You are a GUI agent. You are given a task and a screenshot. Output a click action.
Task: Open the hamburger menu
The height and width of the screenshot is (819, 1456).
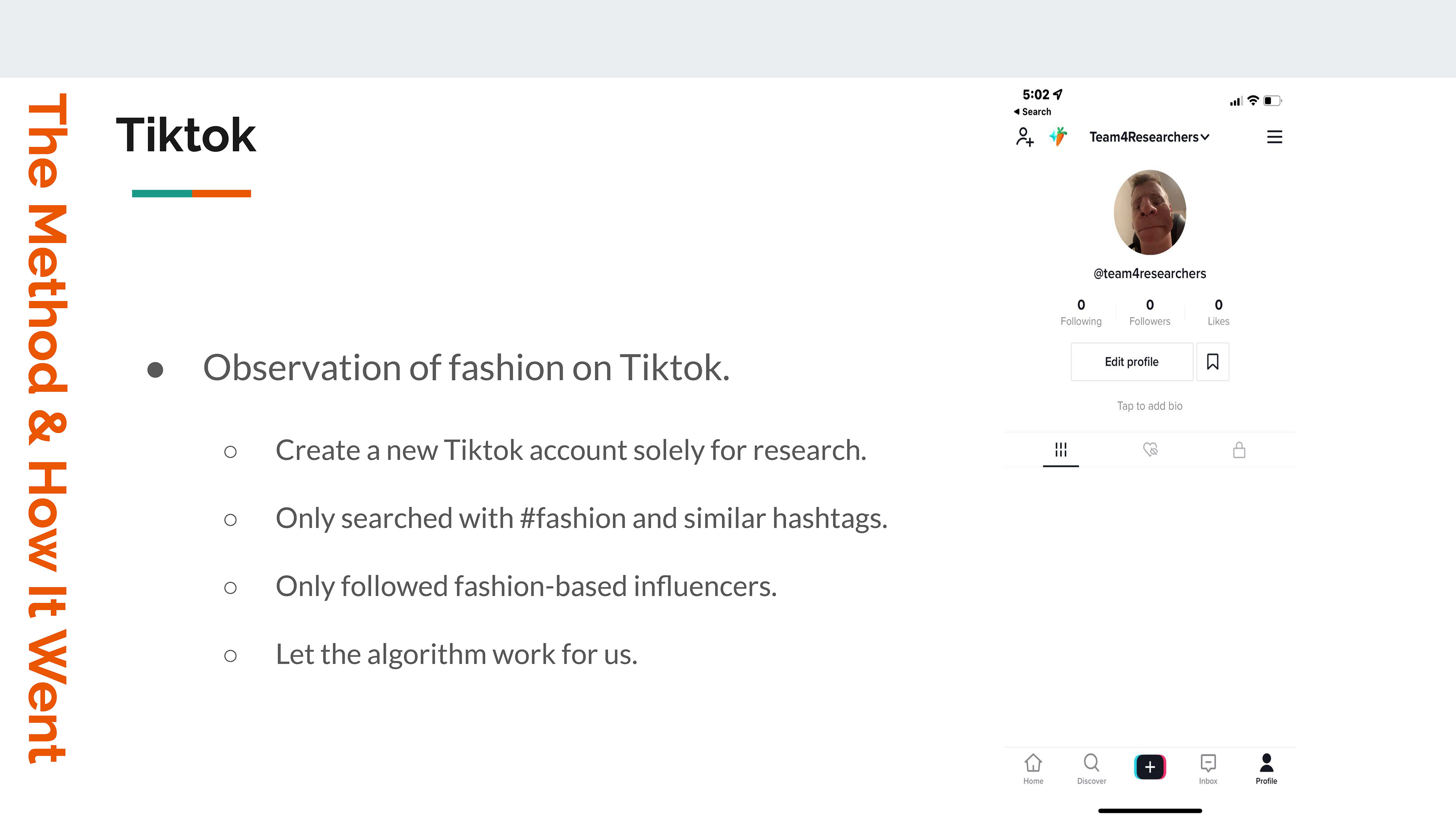pos(1274,137)
